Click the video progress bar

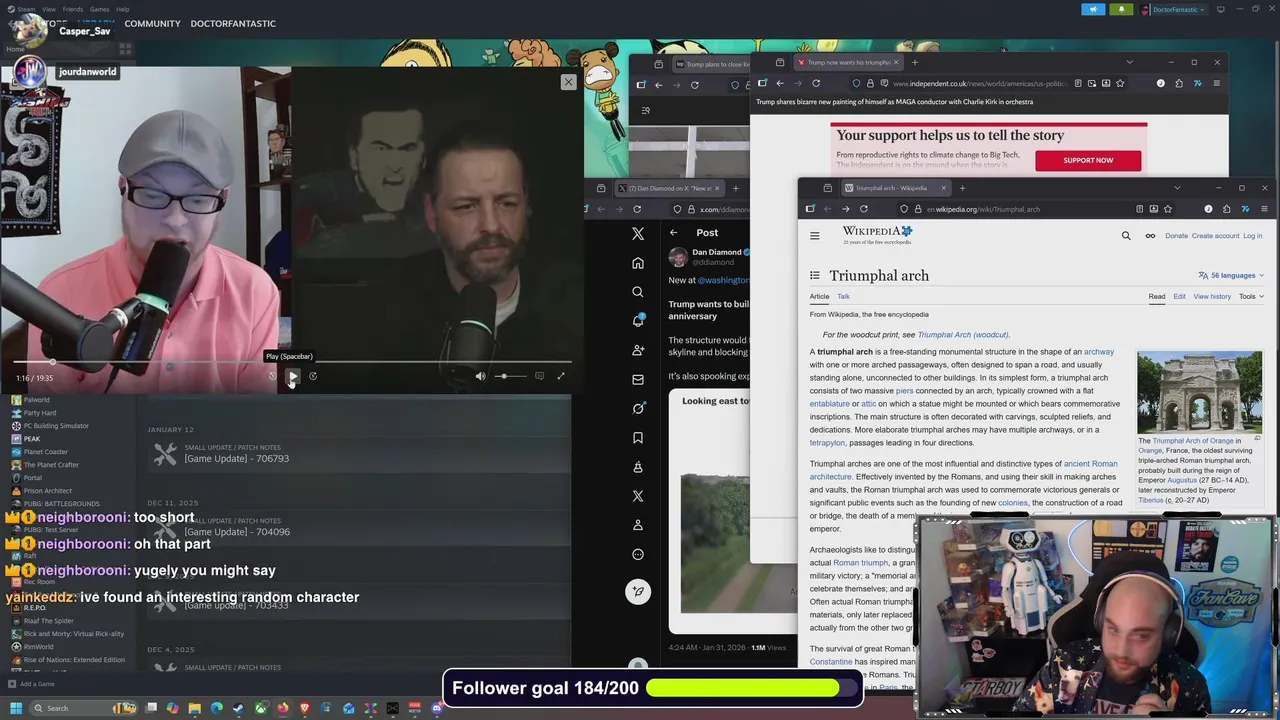coord(292,362)
